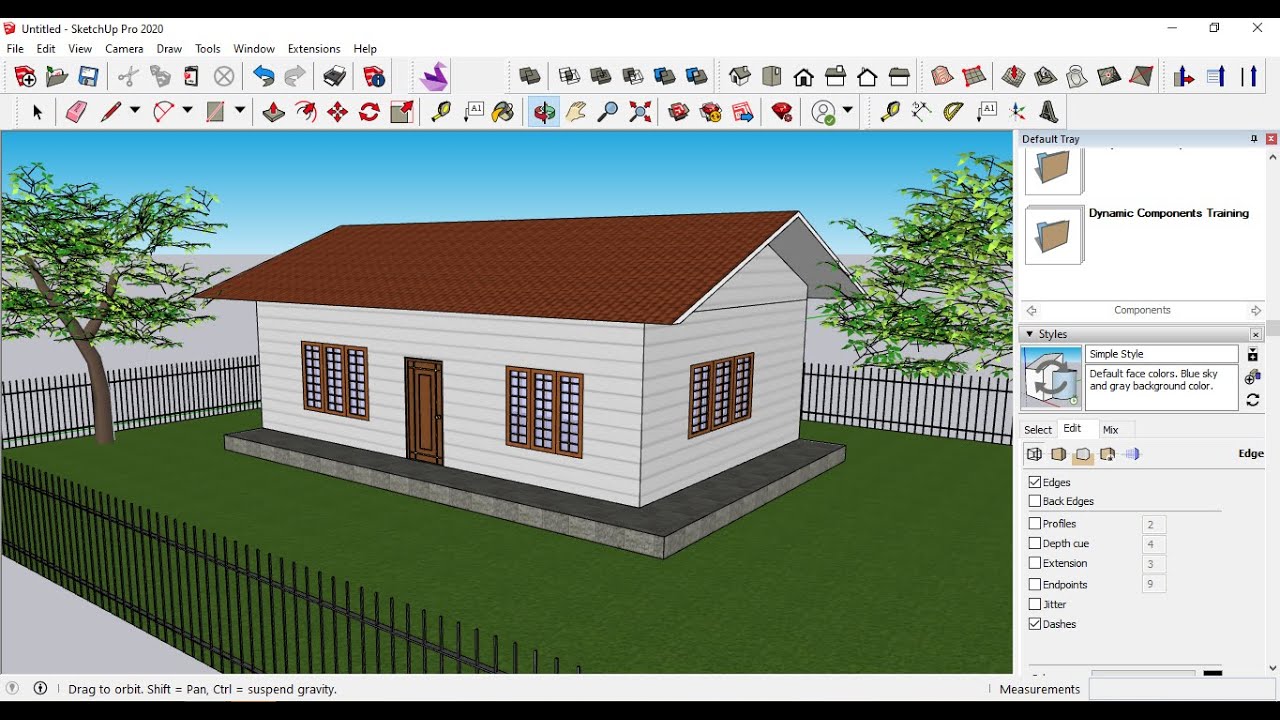Activate the Orbit tool
This screenshot has height=720, width=1280.
click(544, 112)
